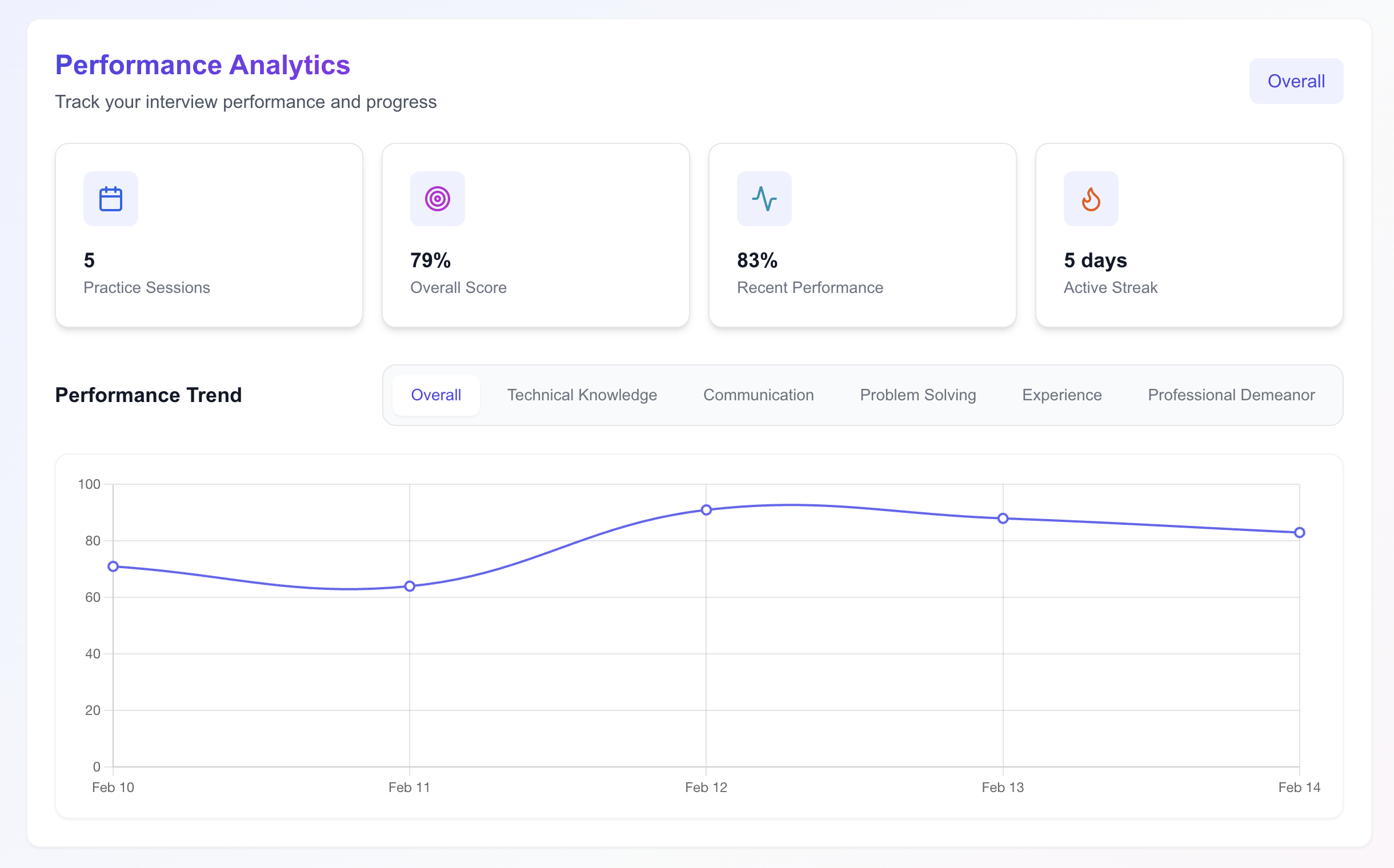Click the Performance Analytics heading
The height and width of the screenshot is (868, 1394).
coord(202,65)
